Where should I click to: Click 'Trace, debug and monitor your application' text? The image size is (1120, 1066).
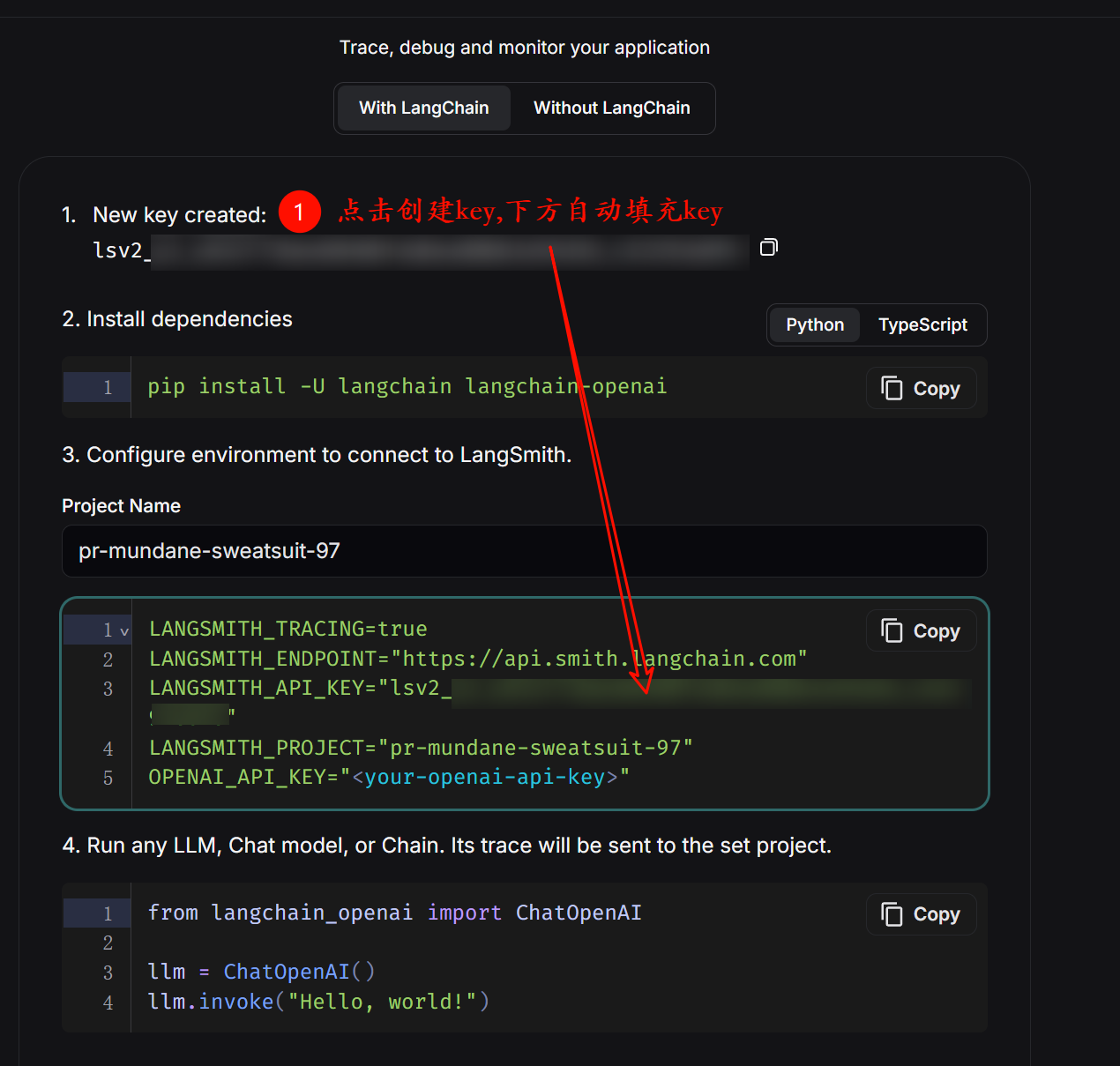525,48
